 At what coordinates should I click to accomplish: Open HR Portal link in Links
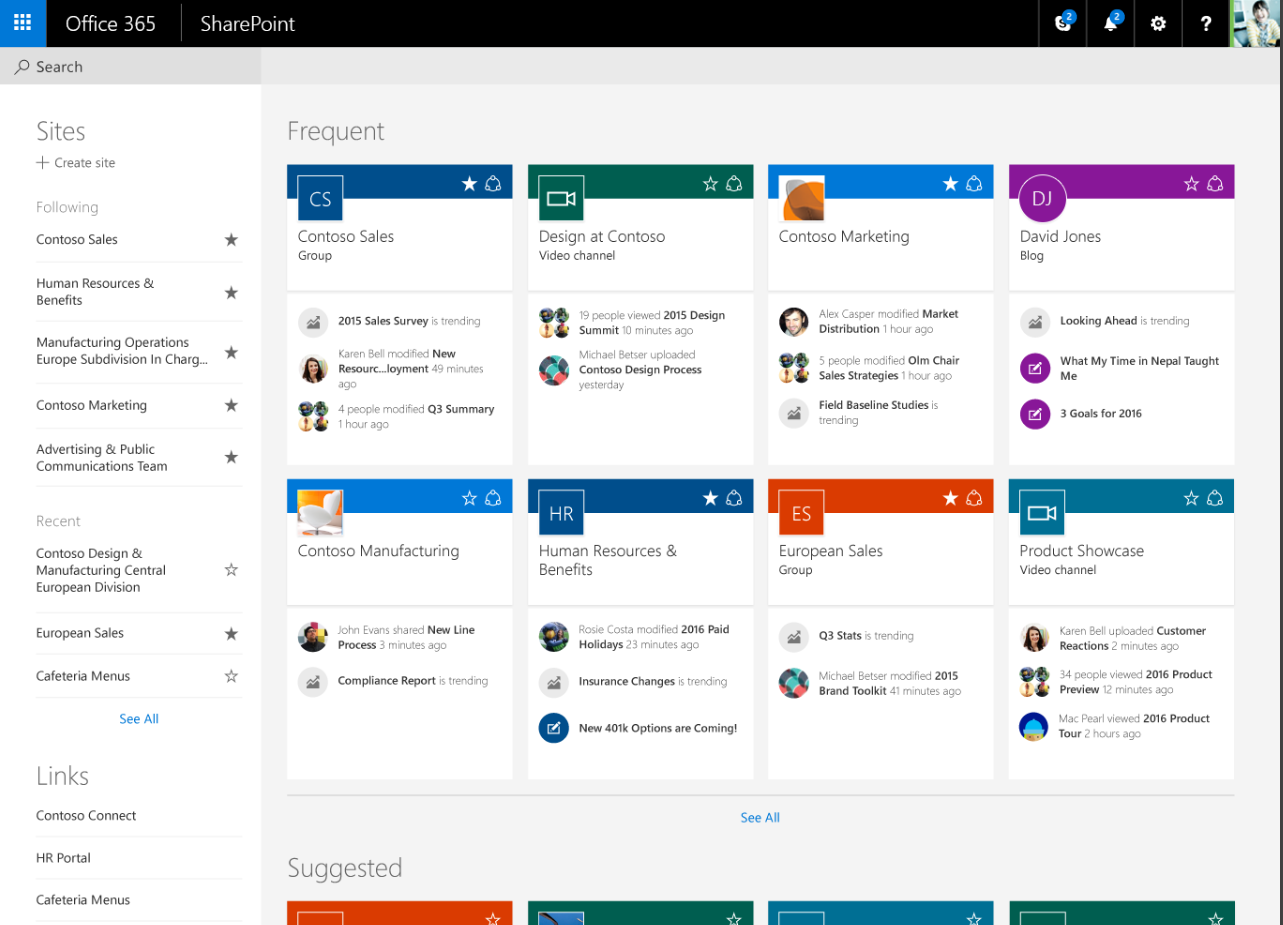coord(63,858)
